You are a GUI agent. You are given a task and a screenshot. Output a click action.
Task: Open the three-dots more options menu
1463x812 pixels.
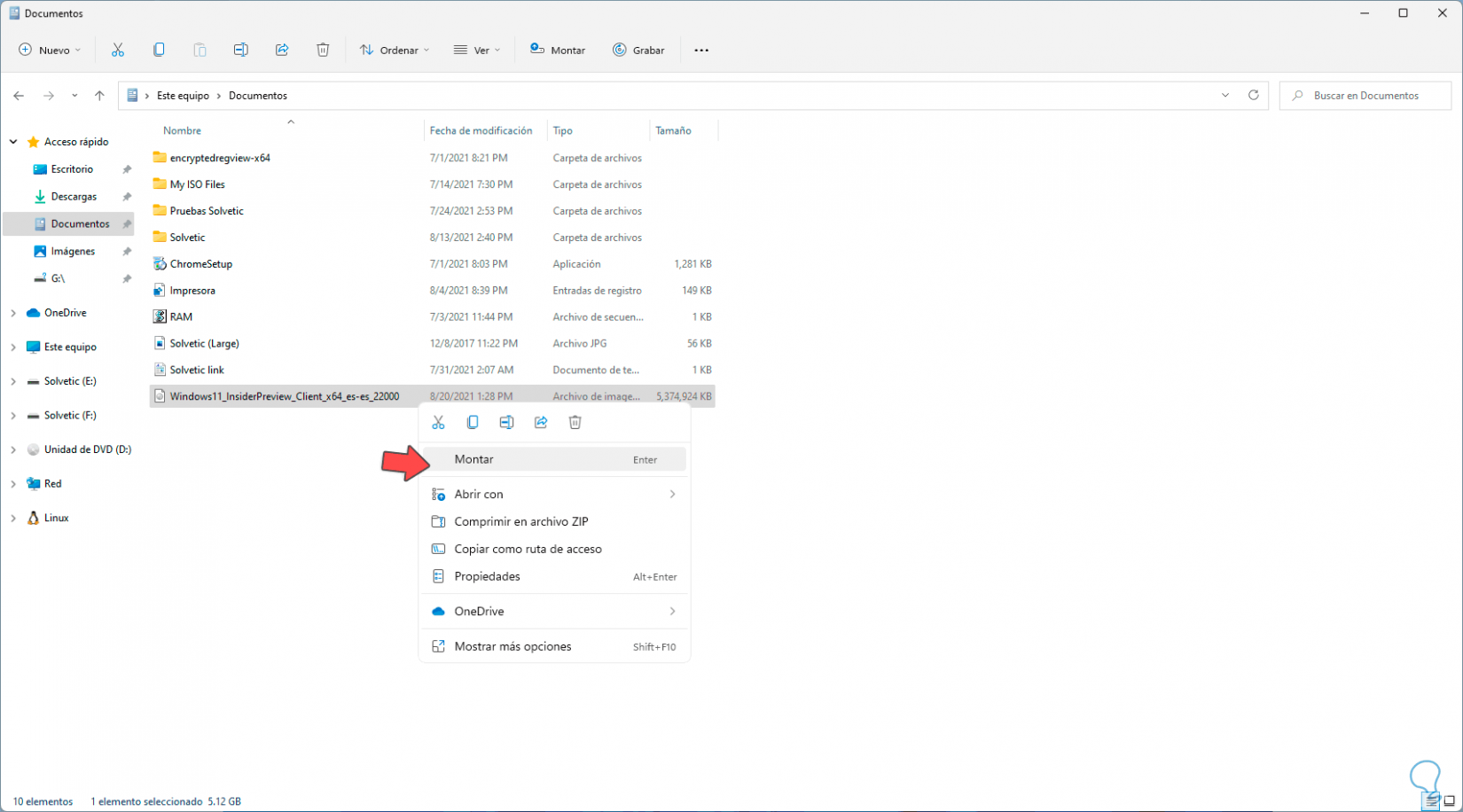coord(701,51)
